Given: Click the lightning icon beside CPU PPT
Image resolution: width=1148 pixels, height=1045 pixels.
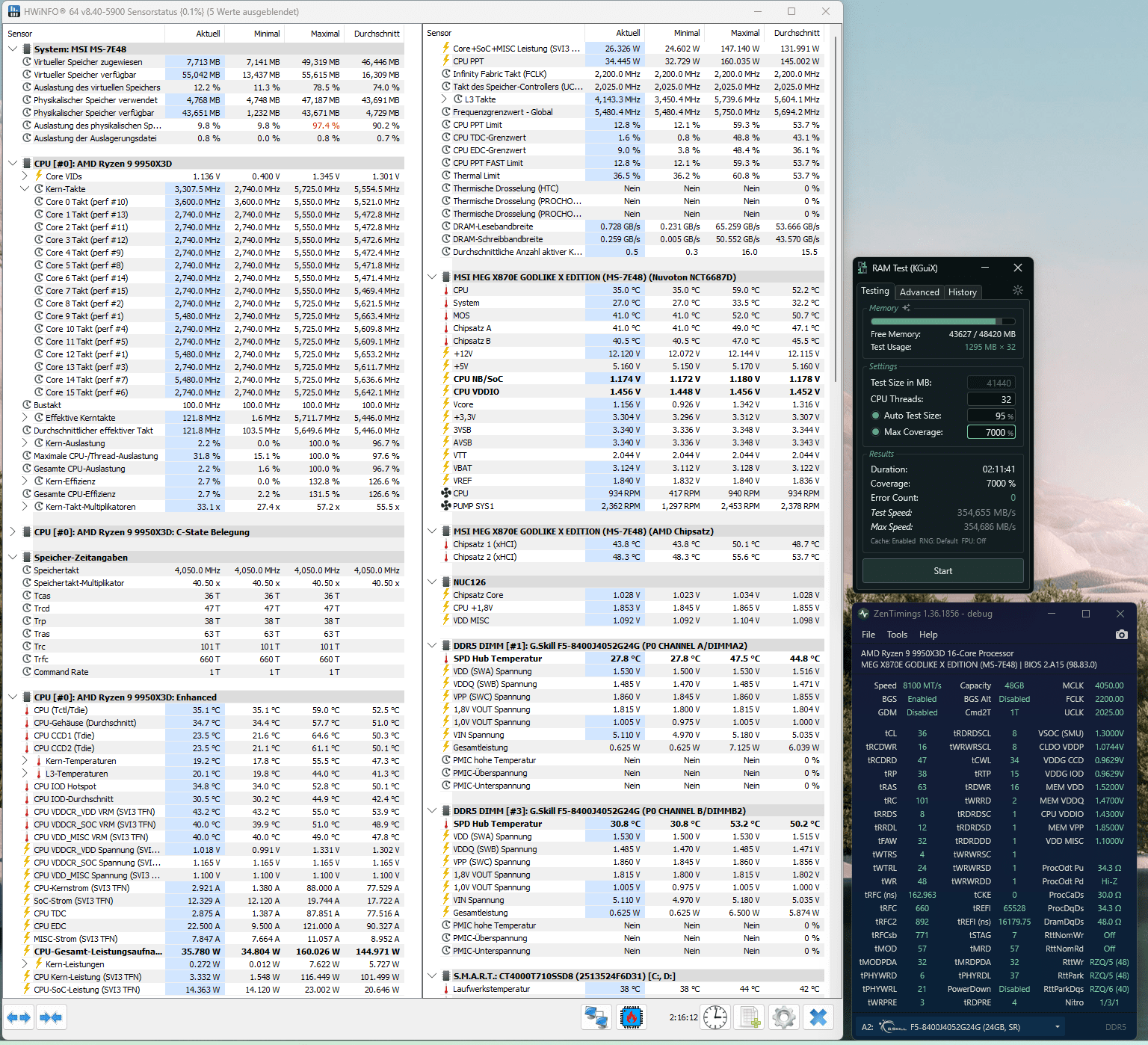Looking at the screenshot, I should (446, 61).
